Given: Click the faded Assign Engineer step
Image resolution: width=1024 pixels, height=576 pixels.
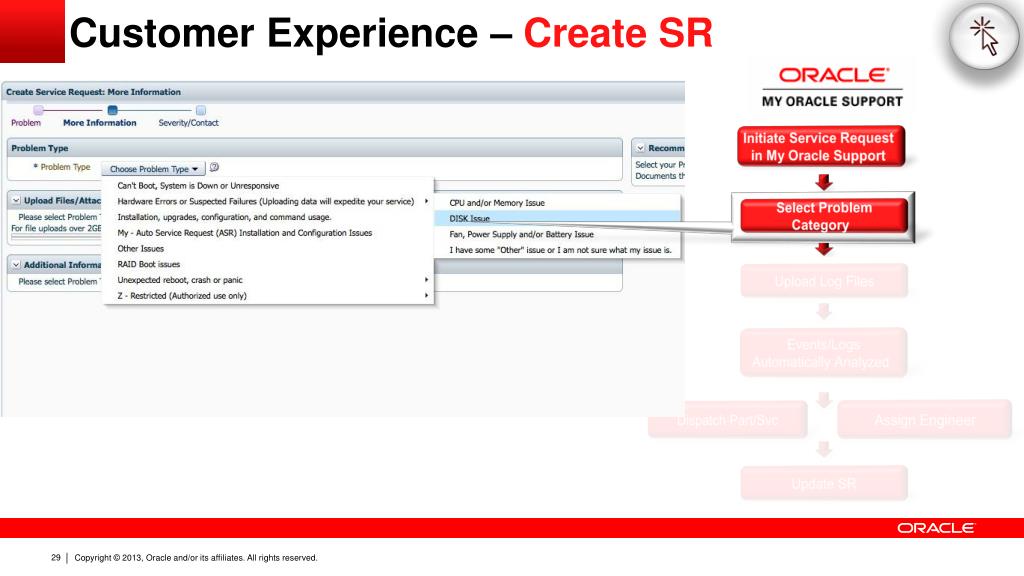Looking at the screenshot, I should [x=924, y=420].
